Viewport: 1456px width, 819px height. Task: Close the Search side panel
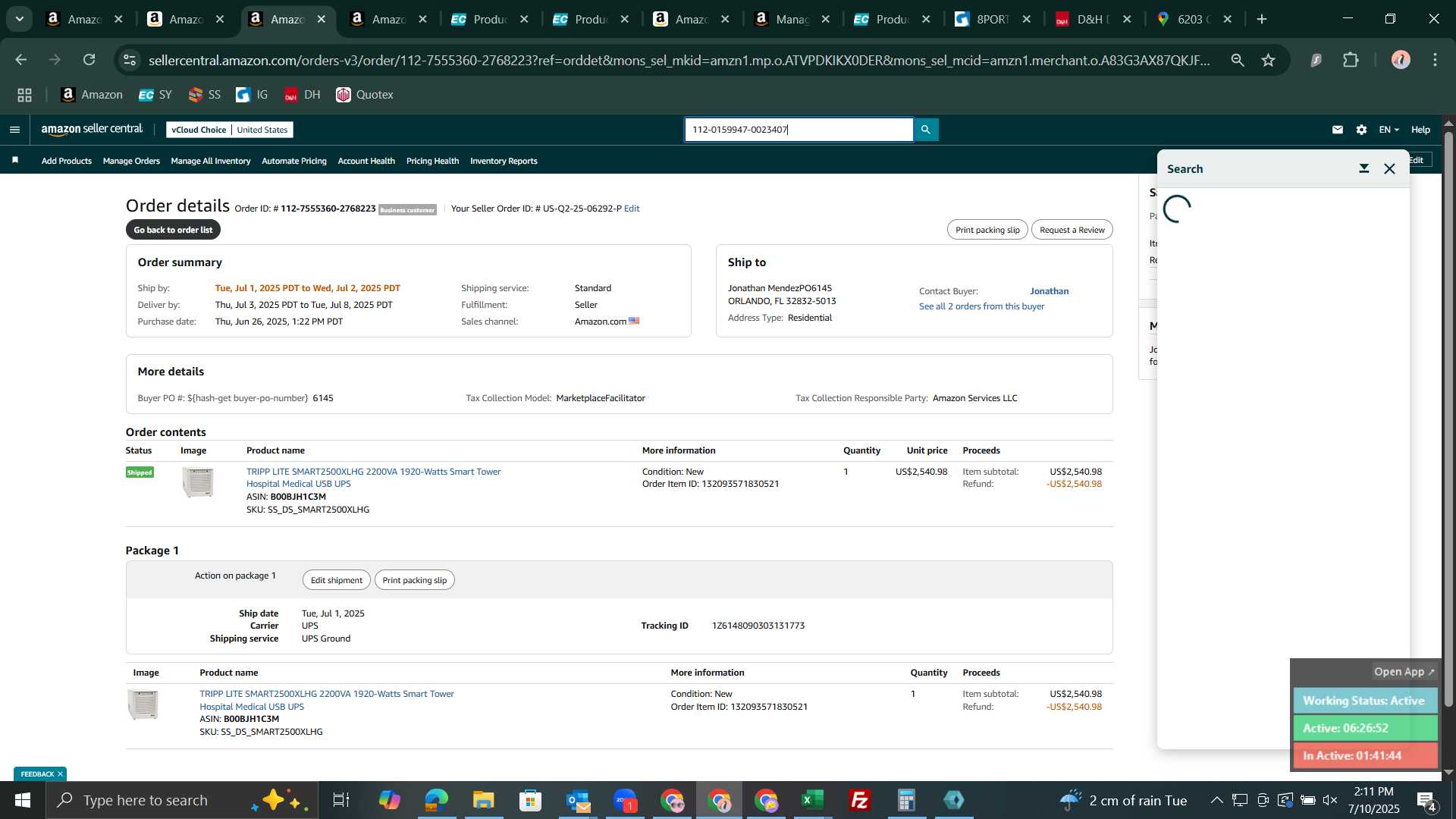click(1389, 169)
